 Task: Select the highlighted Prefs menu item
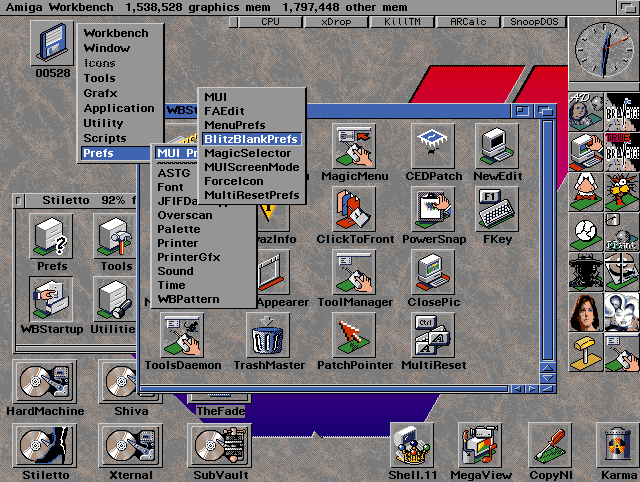116,153
